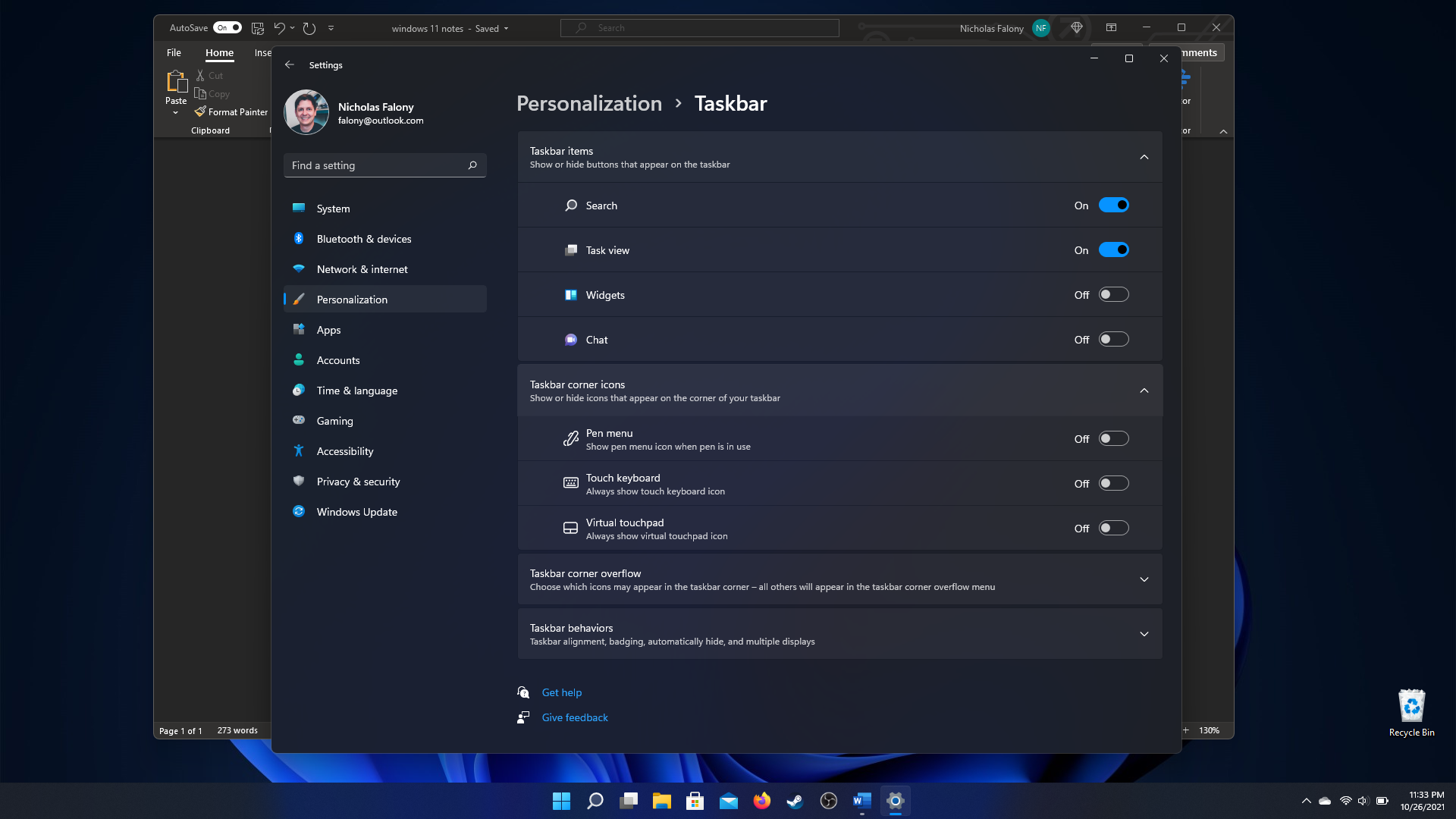Click the Settings back arrow
Viewport: 1456px width, 819px height.
tap(290, 64)
